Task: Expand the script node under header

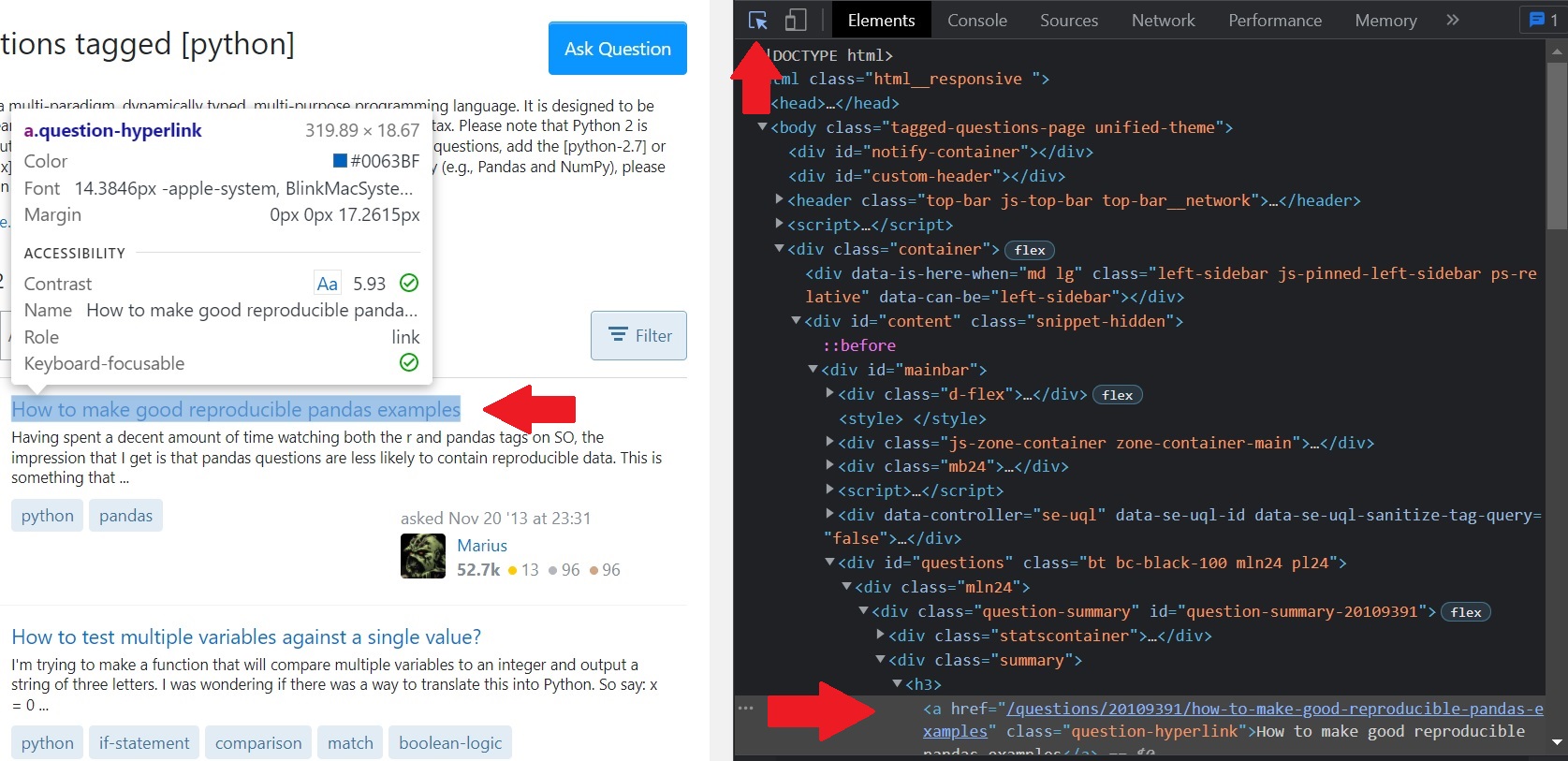Action: [779, 224]
